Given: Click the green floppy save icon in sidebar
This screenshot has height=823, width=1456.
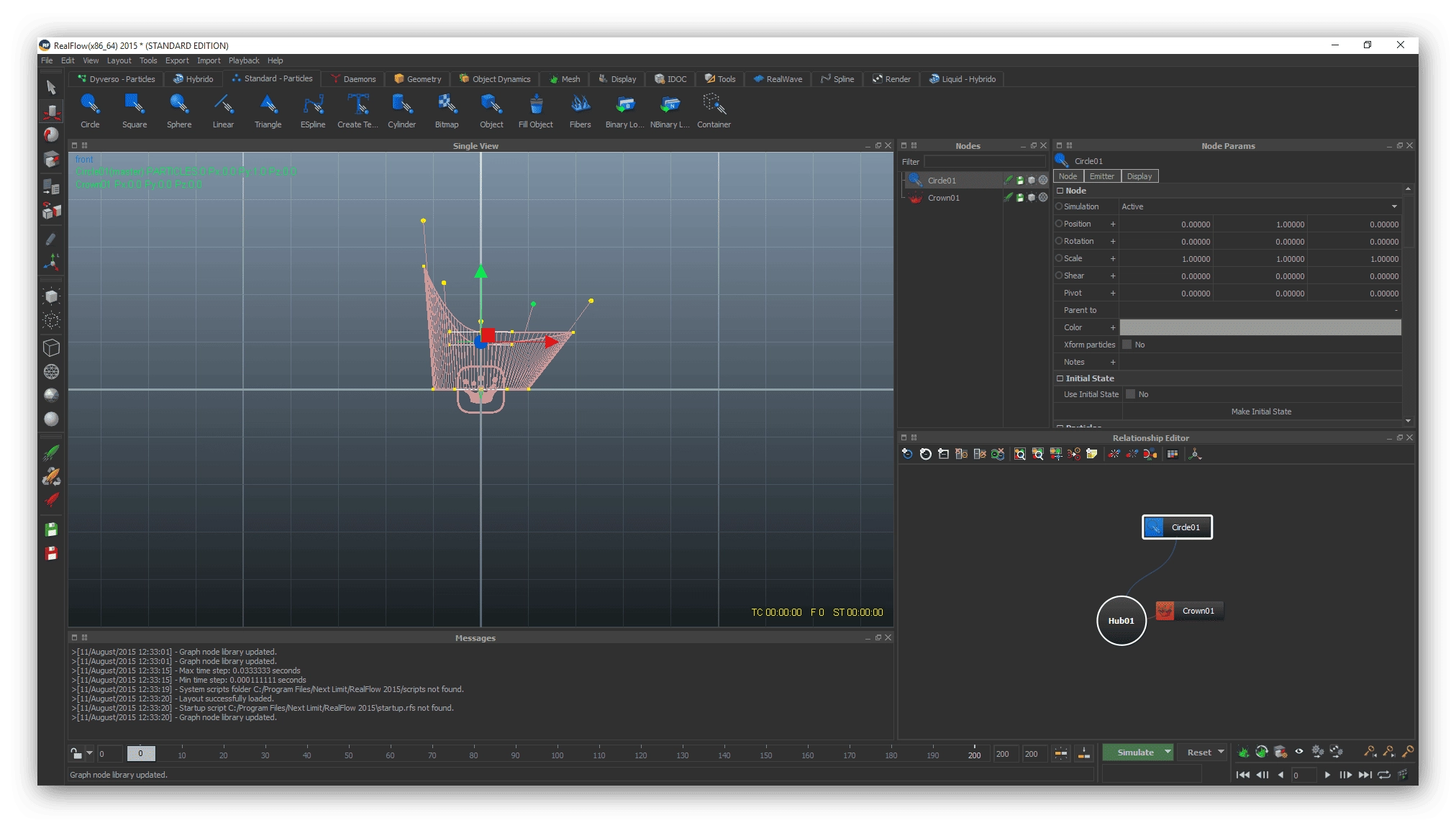Looking at the screenshot, I should click(51, 529).
